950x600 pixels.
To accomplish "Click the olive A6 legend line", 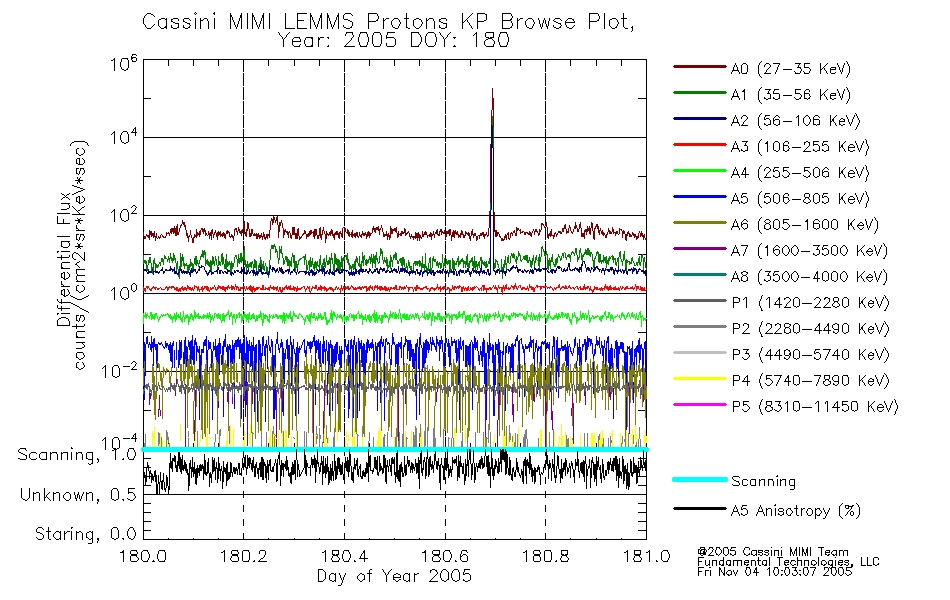I will click(700, 223).
